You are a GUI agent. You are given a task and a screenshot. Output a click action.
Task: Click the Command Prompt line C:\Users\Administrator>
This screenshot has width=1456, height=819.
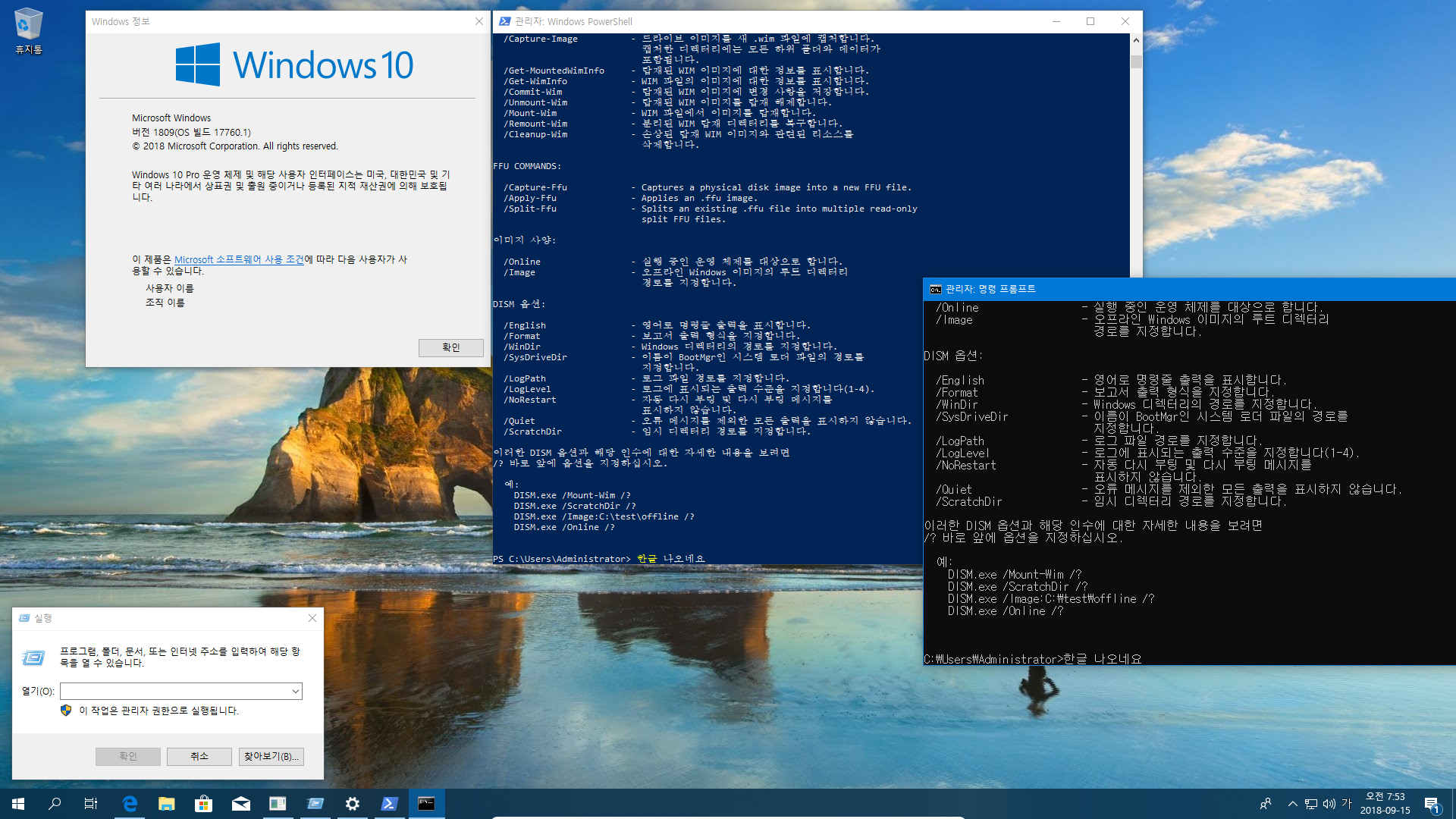click(993, 659)
